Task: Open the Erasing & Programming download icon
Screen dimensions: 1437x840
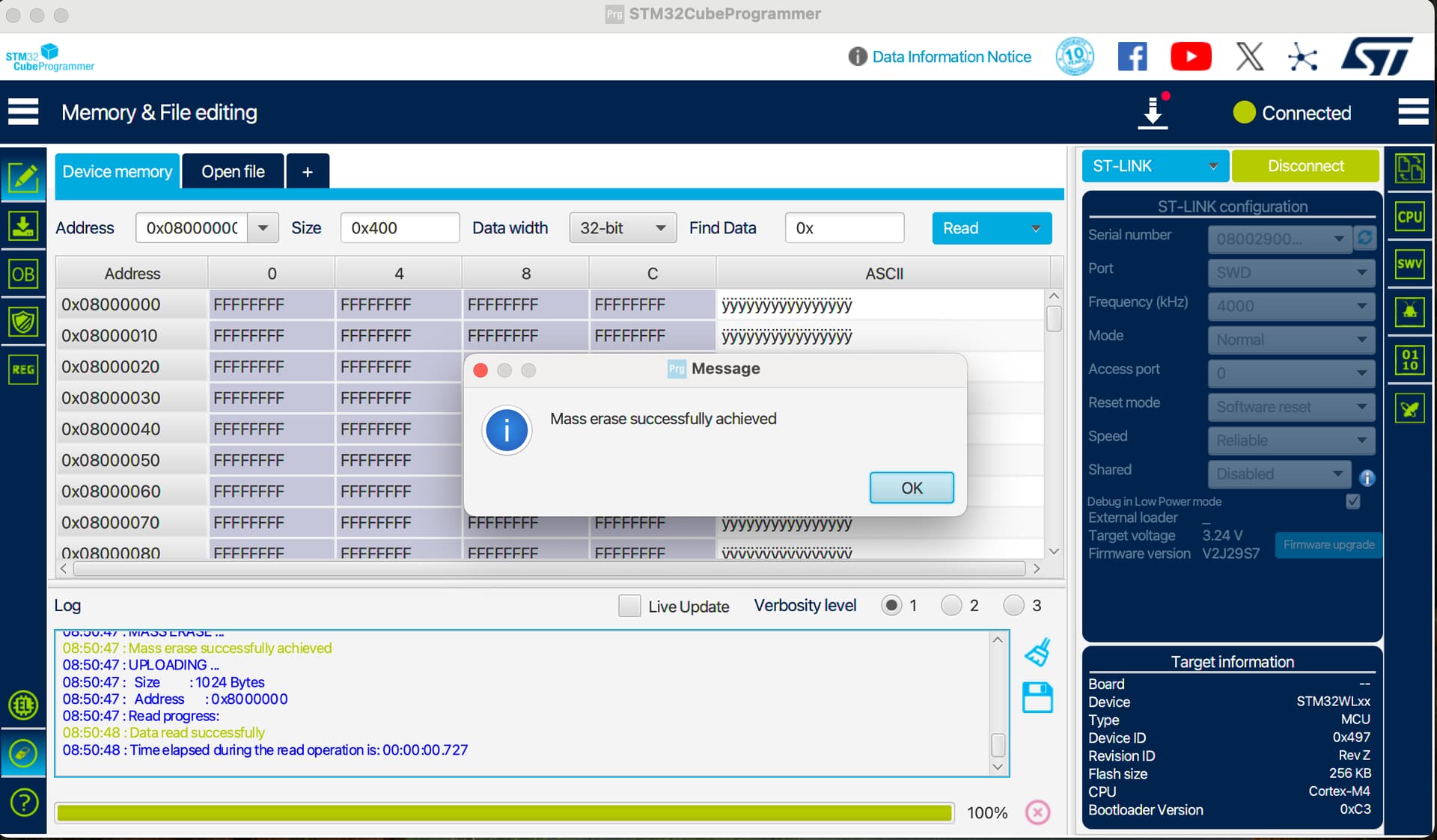Action: tap(23, 225)
